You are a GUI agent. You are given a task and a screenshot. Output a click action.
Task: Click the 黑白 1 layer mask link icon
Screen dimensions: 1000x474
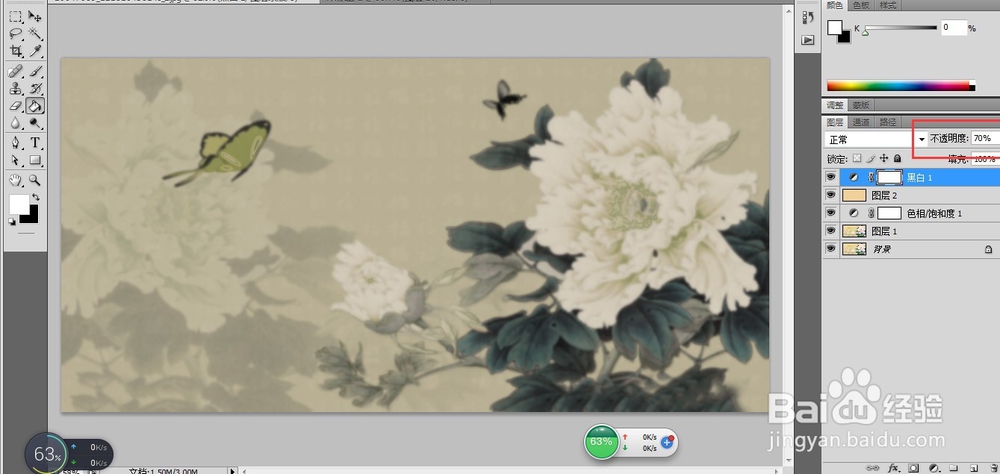(x=871, y=177)
